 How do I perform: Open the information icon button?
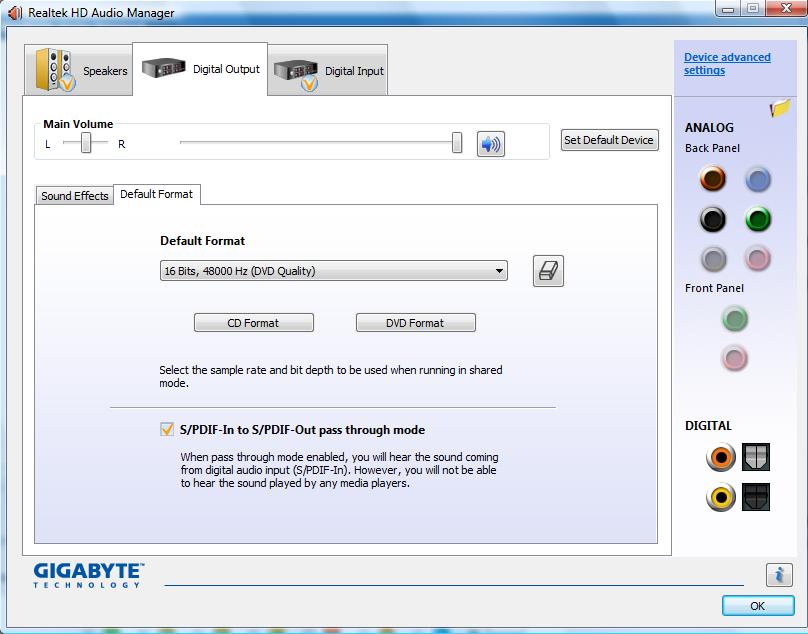(x=779, y=574)
